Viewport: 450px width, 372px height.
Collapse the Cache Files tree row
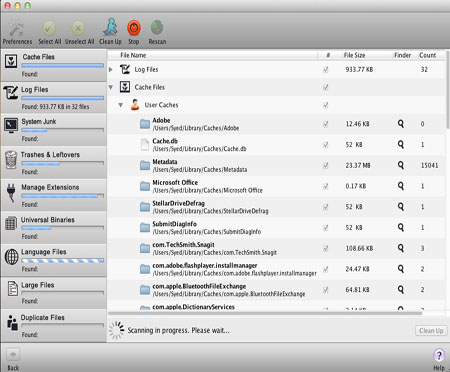click(x=111, y=87)
